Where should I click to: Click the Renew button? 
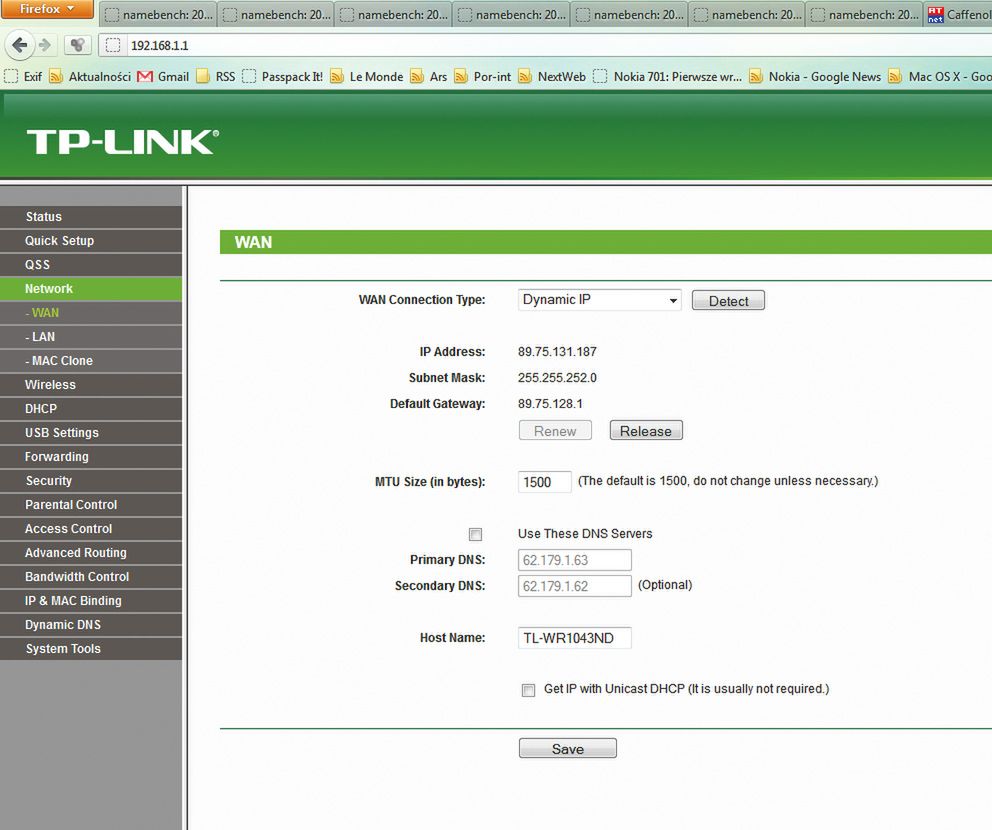555,431
